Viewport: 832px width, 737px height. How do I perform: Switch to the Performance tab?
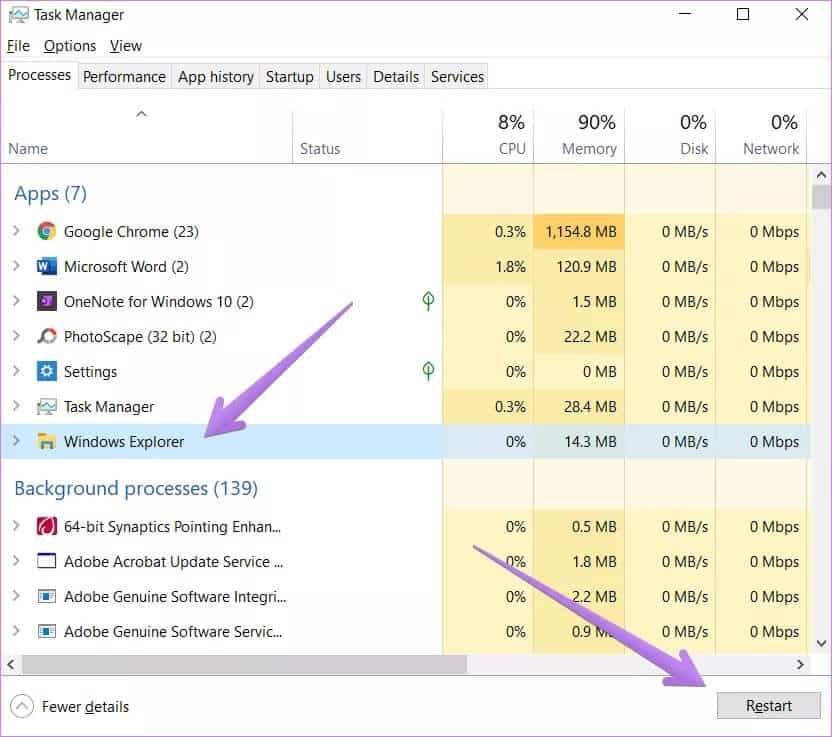[125, 77]
